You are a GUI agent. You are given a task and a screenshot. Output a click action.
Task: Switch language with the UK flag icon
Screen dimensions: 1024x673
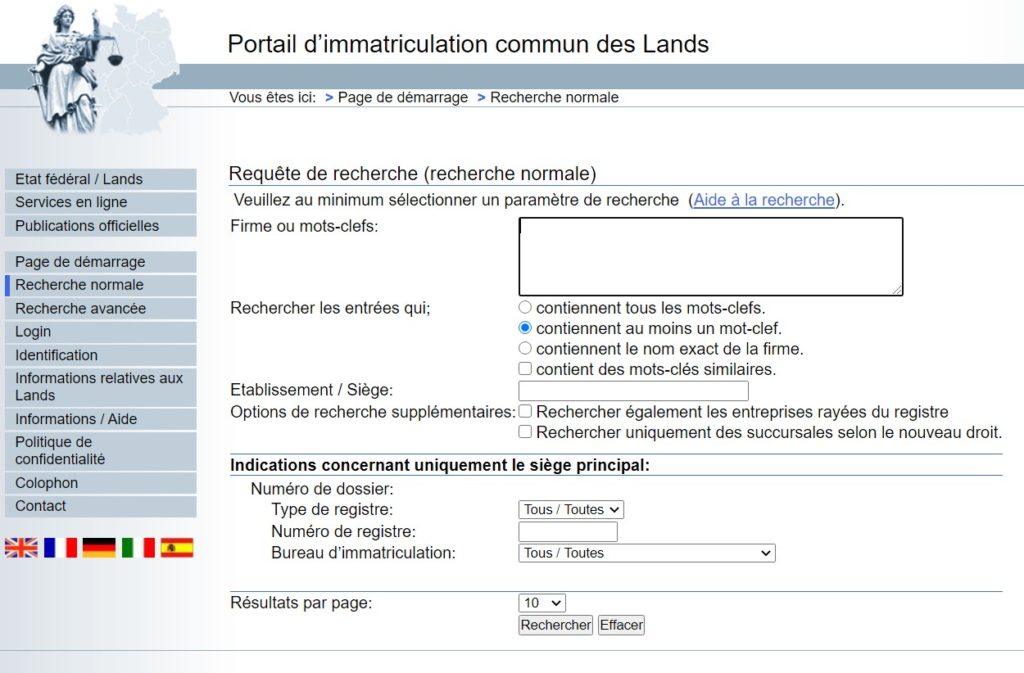[x=20, y=547]
